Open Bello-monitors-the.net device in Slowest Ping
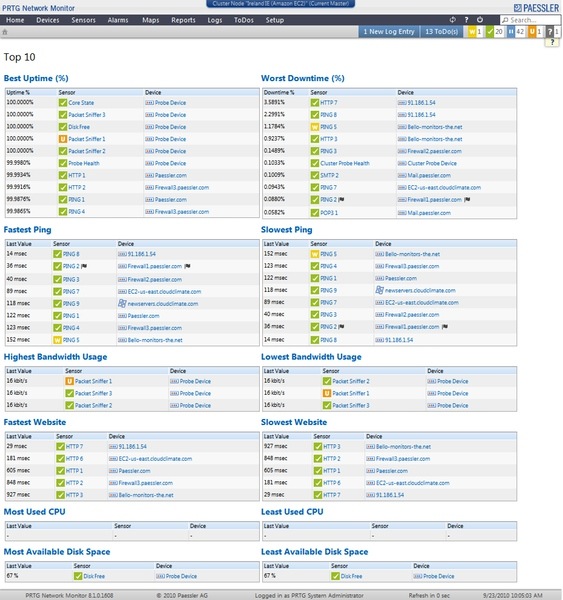 (x=412, y=254)
